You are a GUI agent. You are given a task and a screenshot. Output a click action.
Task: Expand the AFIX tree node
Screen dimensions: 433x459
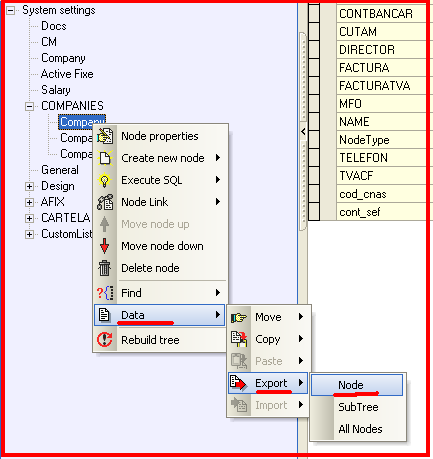29,202
